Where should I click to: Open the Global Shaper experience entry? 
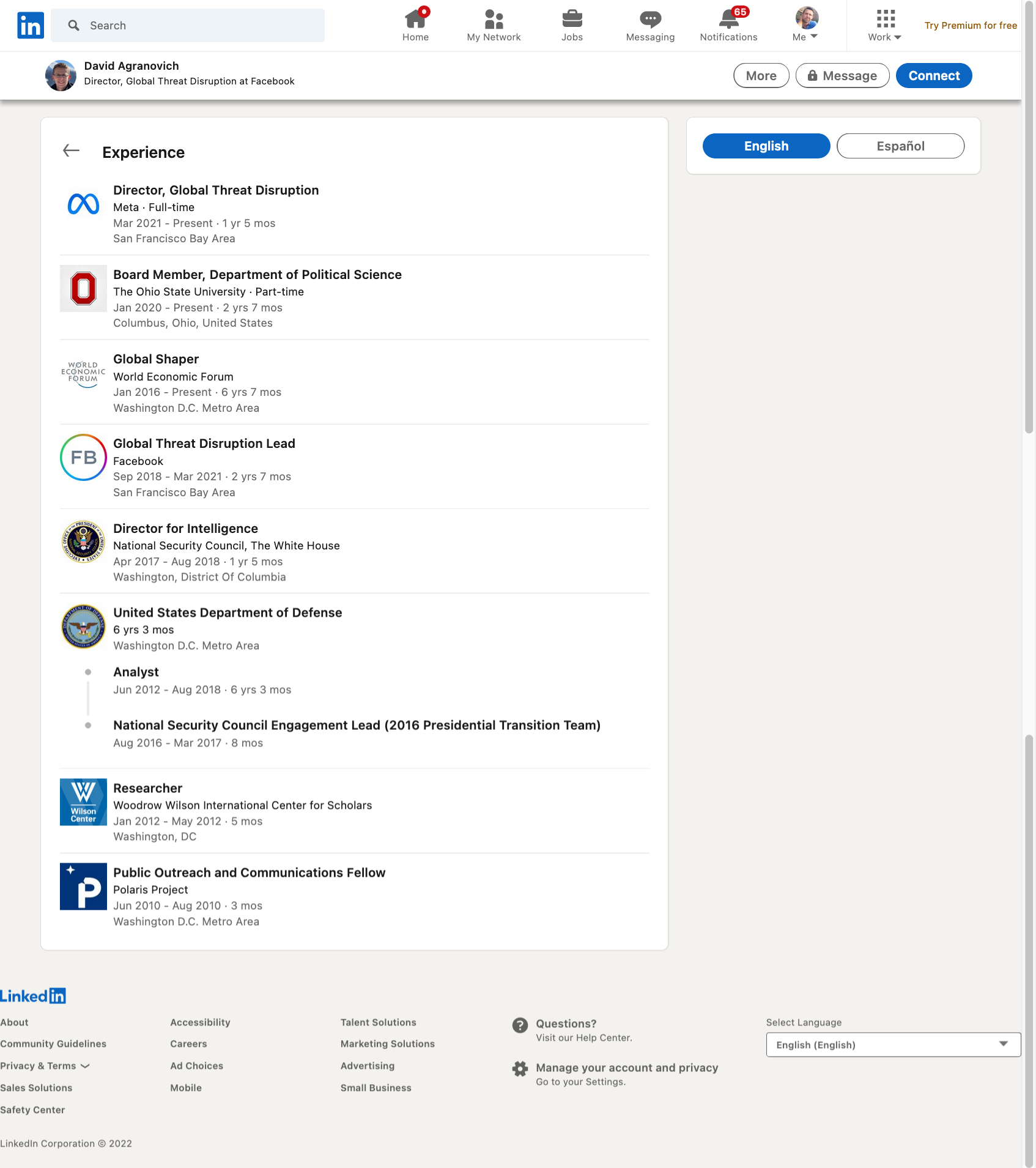point(156,359)
